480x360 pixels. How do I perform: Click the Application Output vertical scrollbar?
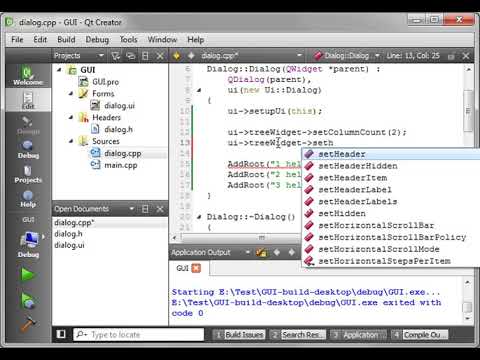coord(468,307)
